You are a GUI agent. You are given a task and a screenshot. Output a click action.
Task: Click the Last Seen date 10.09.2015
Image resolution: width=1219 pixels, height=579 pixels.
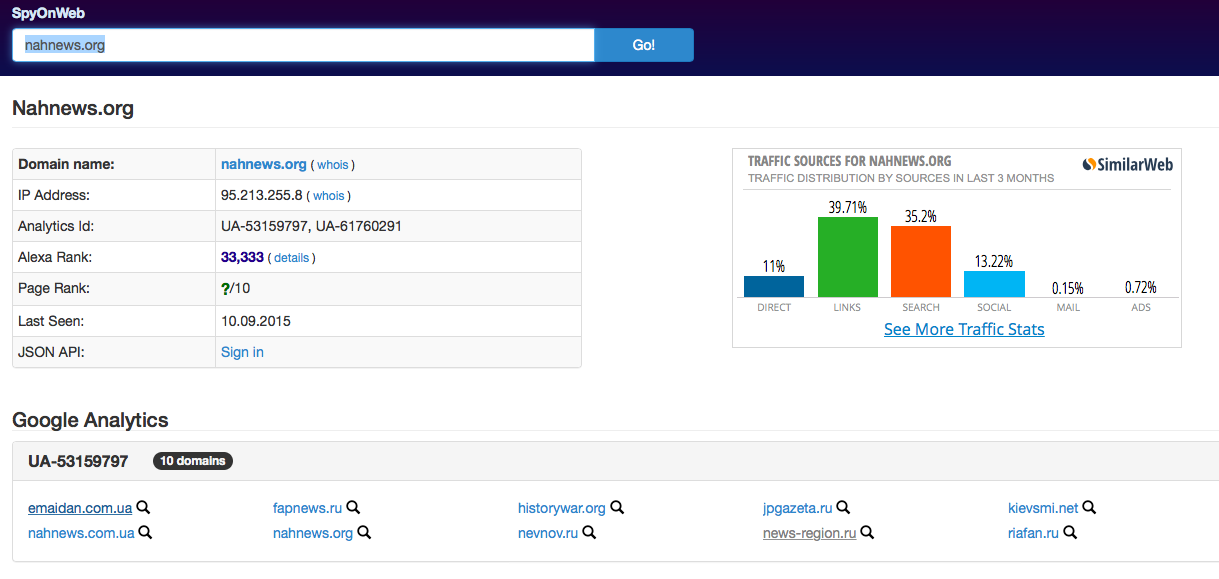[256, 321]
